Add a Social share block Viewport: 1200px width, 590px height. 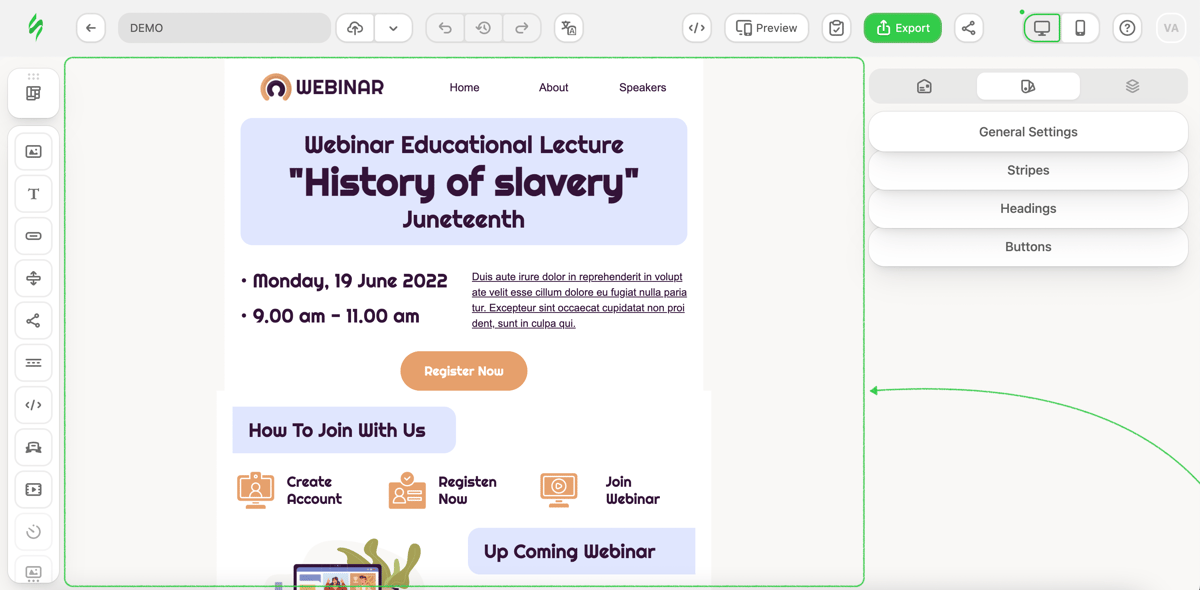(33, 321)
